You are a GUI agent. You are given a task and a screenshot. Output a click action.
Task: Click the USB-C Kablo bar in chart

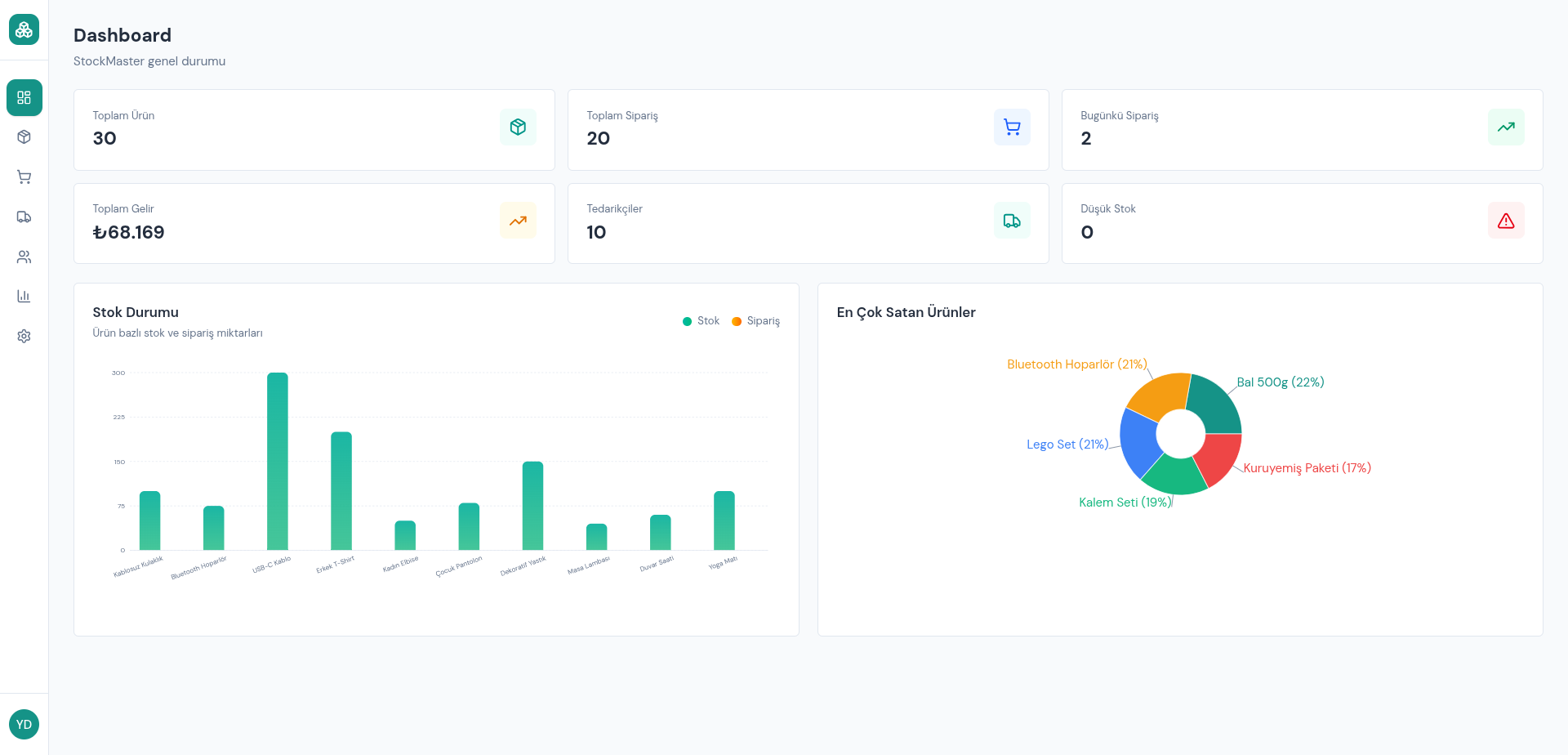pyautogui.click(x=278, y=462)
